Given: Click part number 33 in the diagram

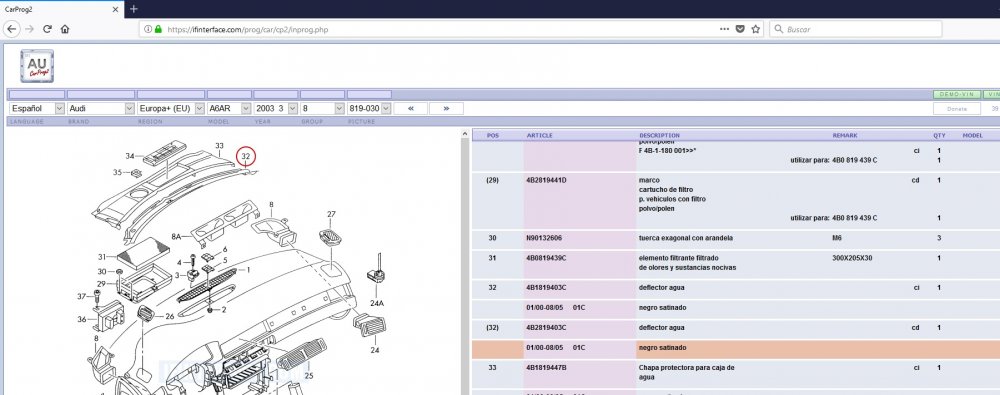Looking at the screenshot, I should [x=219, y=146].
